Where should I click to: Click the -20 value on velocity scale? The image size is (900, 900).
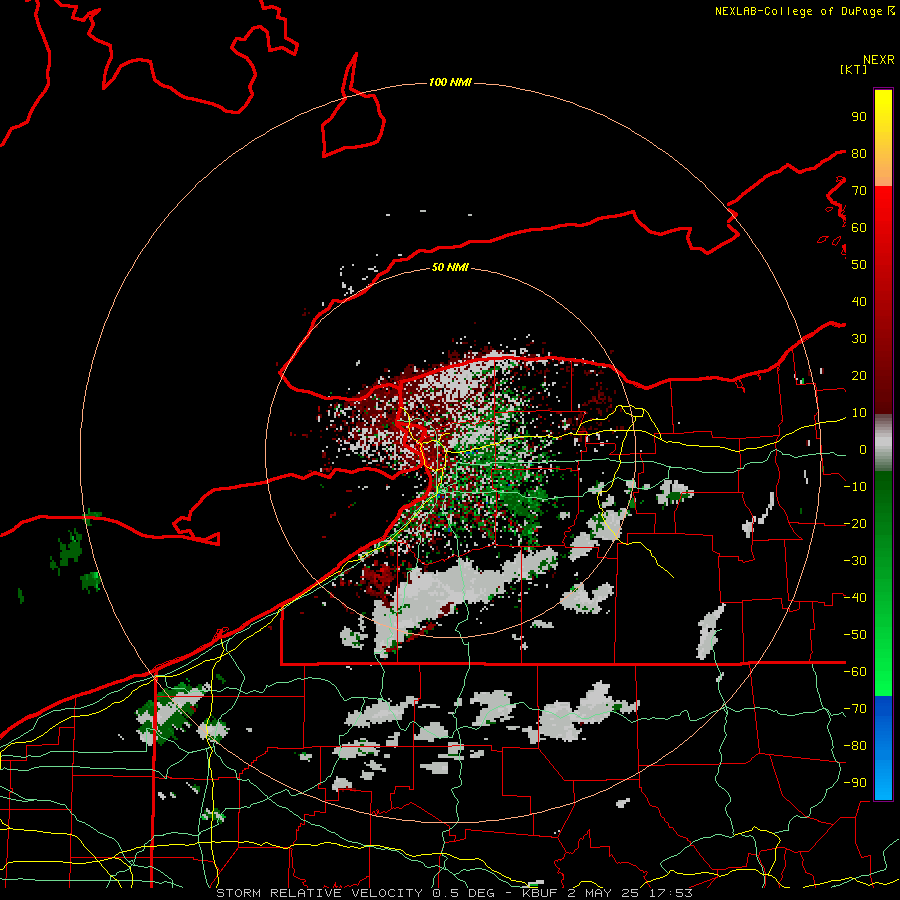click(x=855, y=524)
